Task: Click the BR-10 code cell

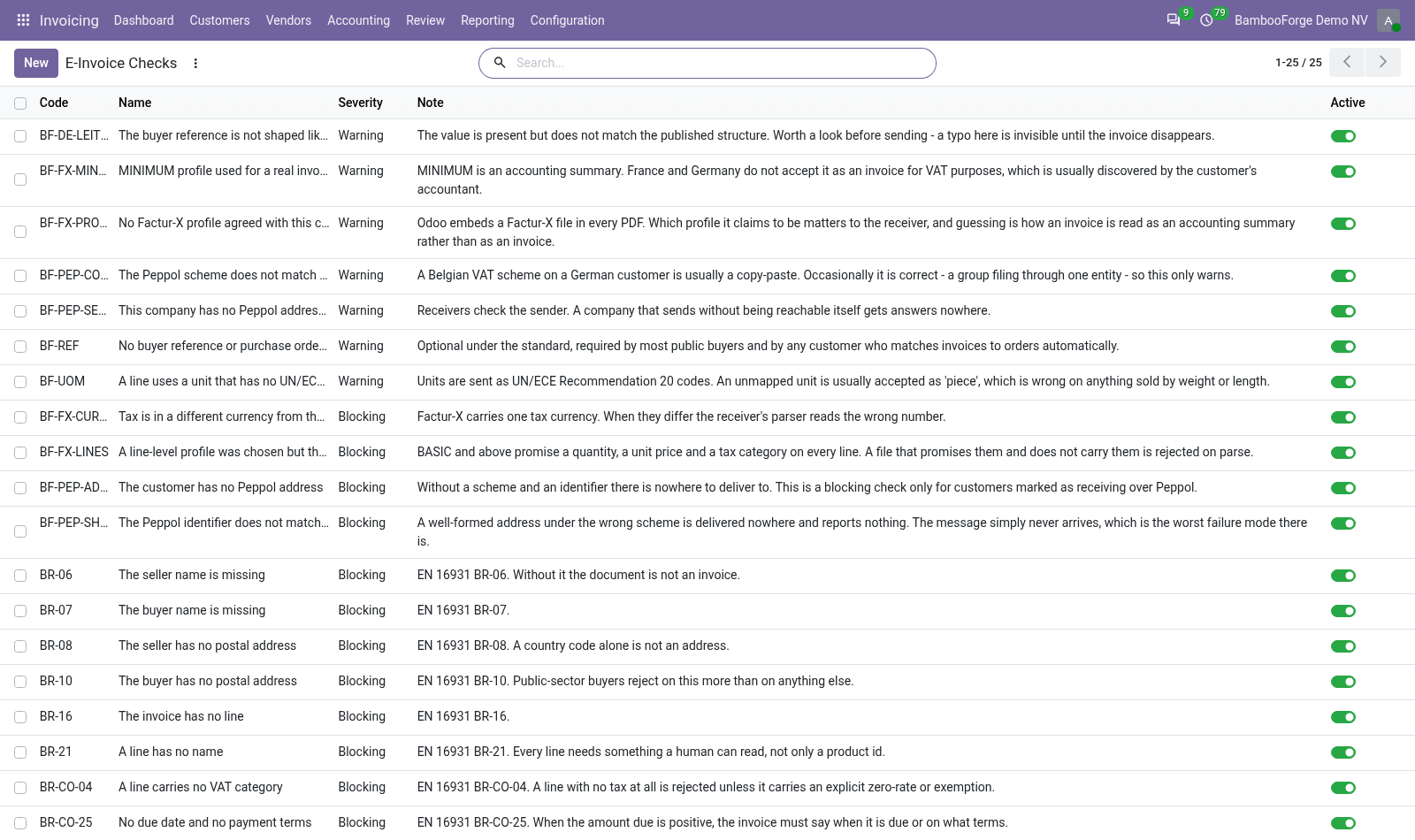Action: tap(56, 681)
